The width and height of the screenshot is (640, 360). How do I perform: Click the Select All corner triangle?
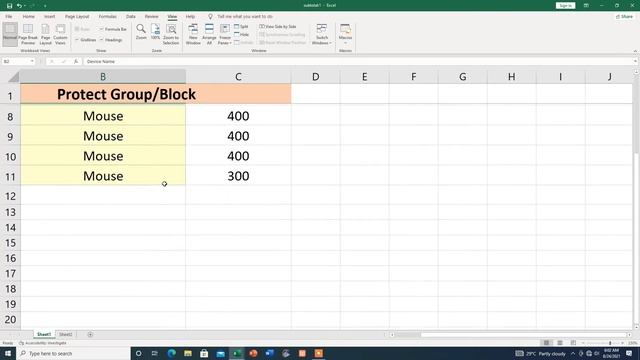[13, 77]
